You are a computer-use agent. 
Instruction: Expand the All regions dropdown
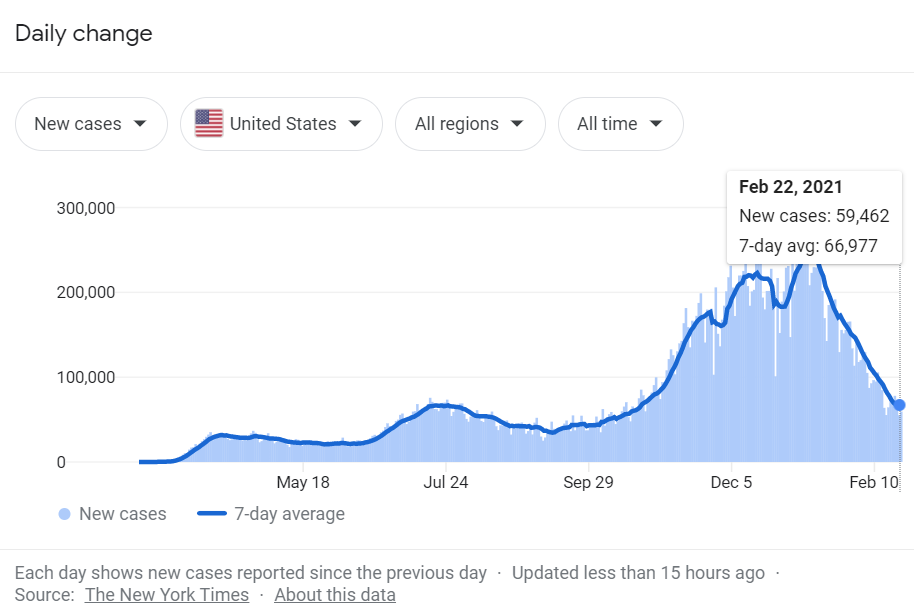click(470, 124)
